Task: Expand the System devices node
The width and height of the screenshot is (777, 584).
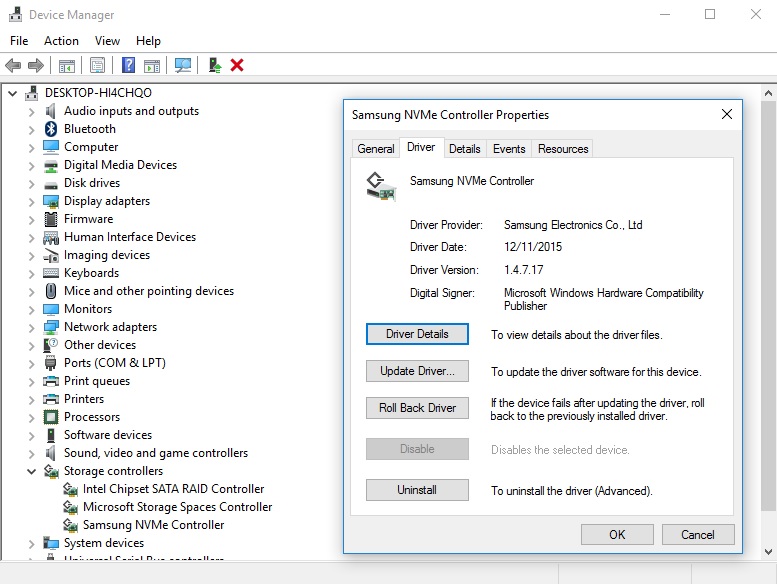Action: coord(32,544)
